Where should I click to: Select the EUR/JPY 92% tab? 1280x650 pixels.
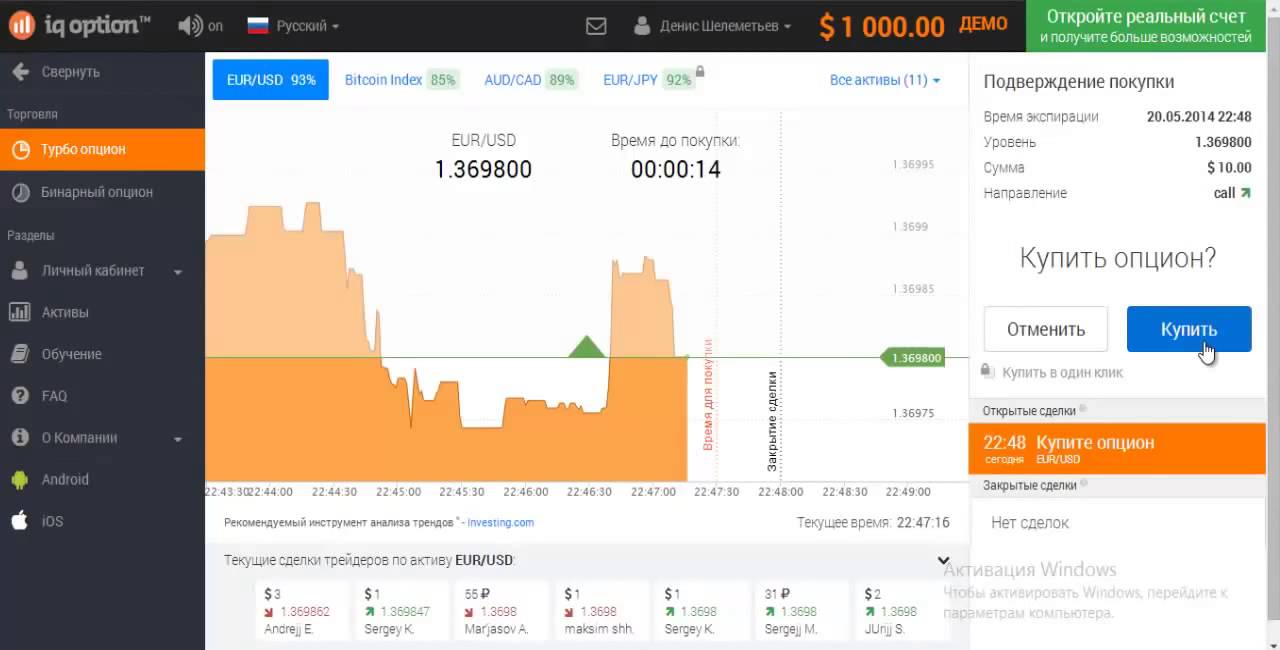(x=648, y=80)
